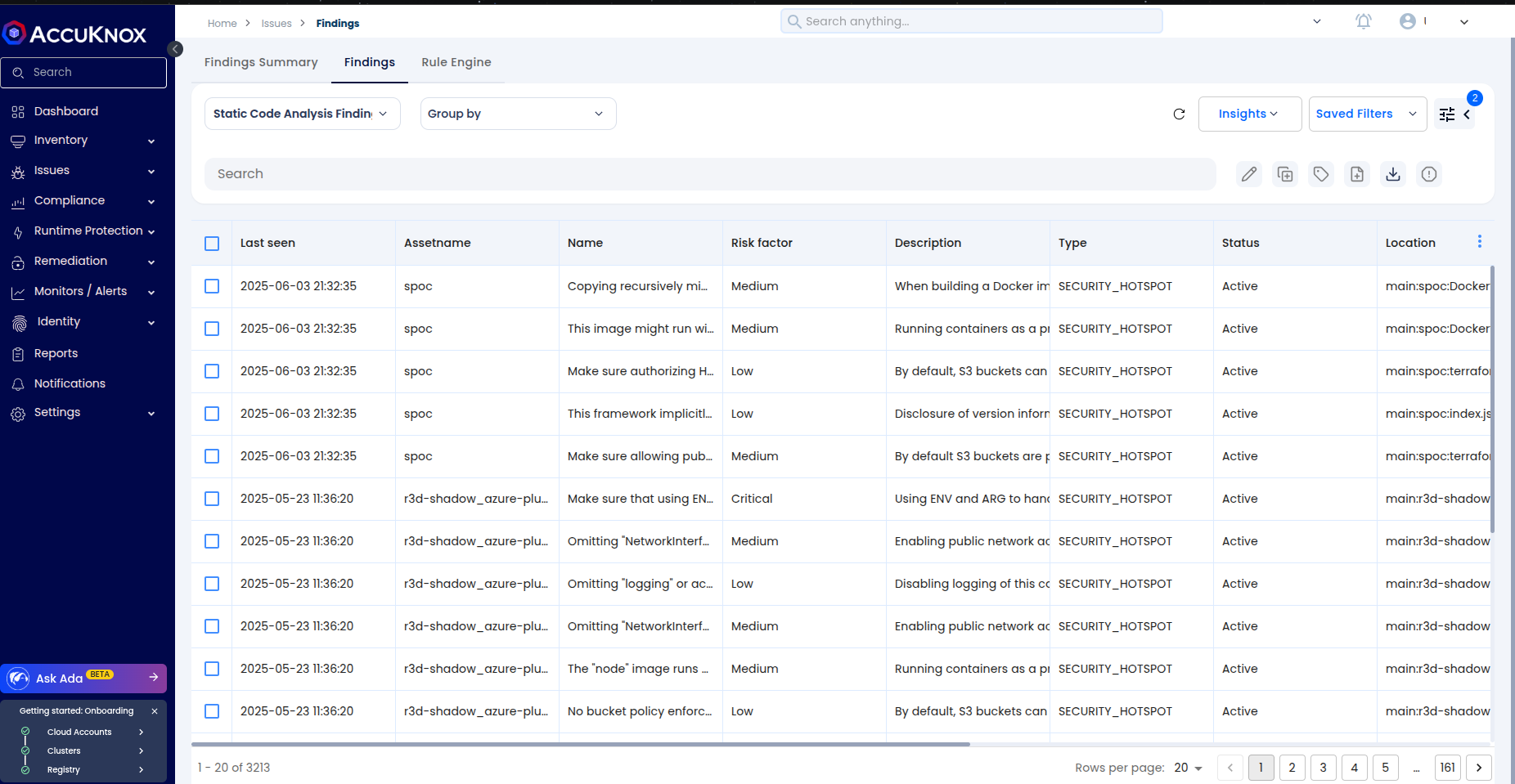Viewport: 1515px width, 784px height.
Task: Open Dashboard in the sidebar
Action: [x=65, y=111]
